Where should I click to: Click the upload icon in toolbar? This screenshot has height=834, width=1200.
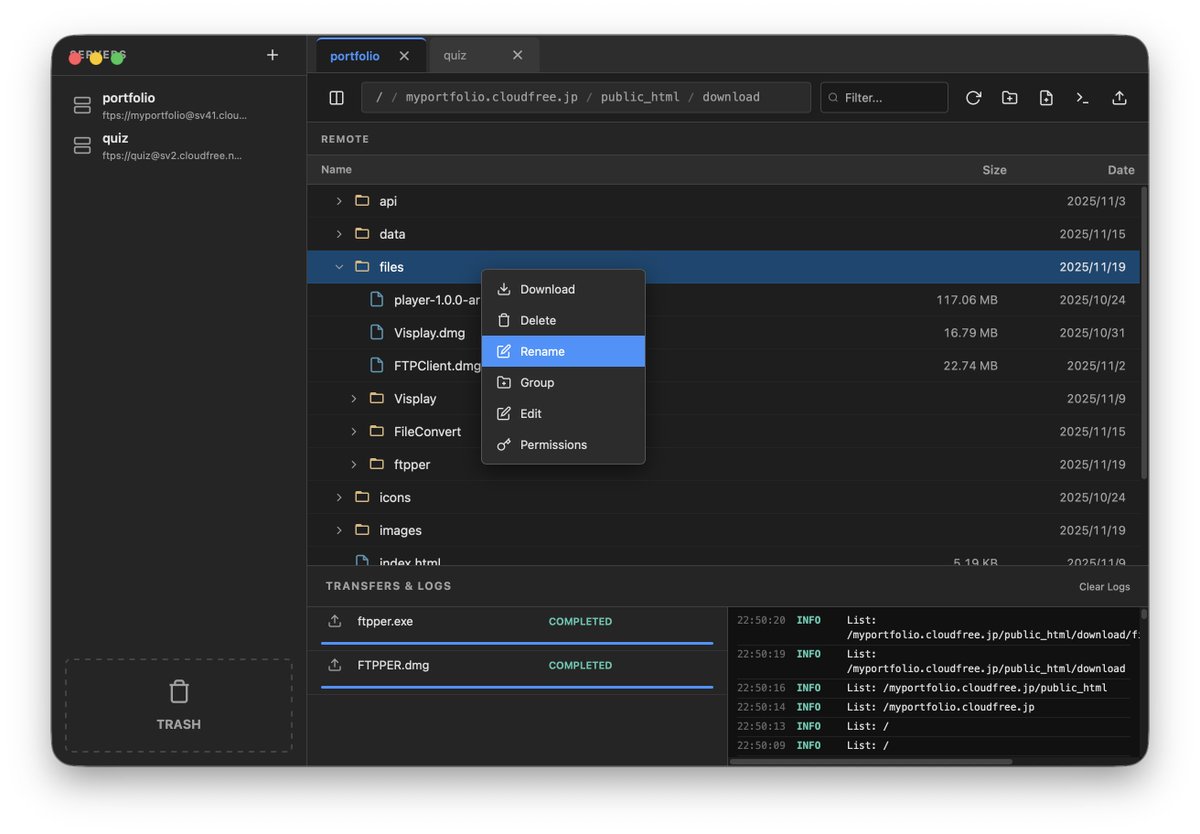click(x=1119, y=97)
